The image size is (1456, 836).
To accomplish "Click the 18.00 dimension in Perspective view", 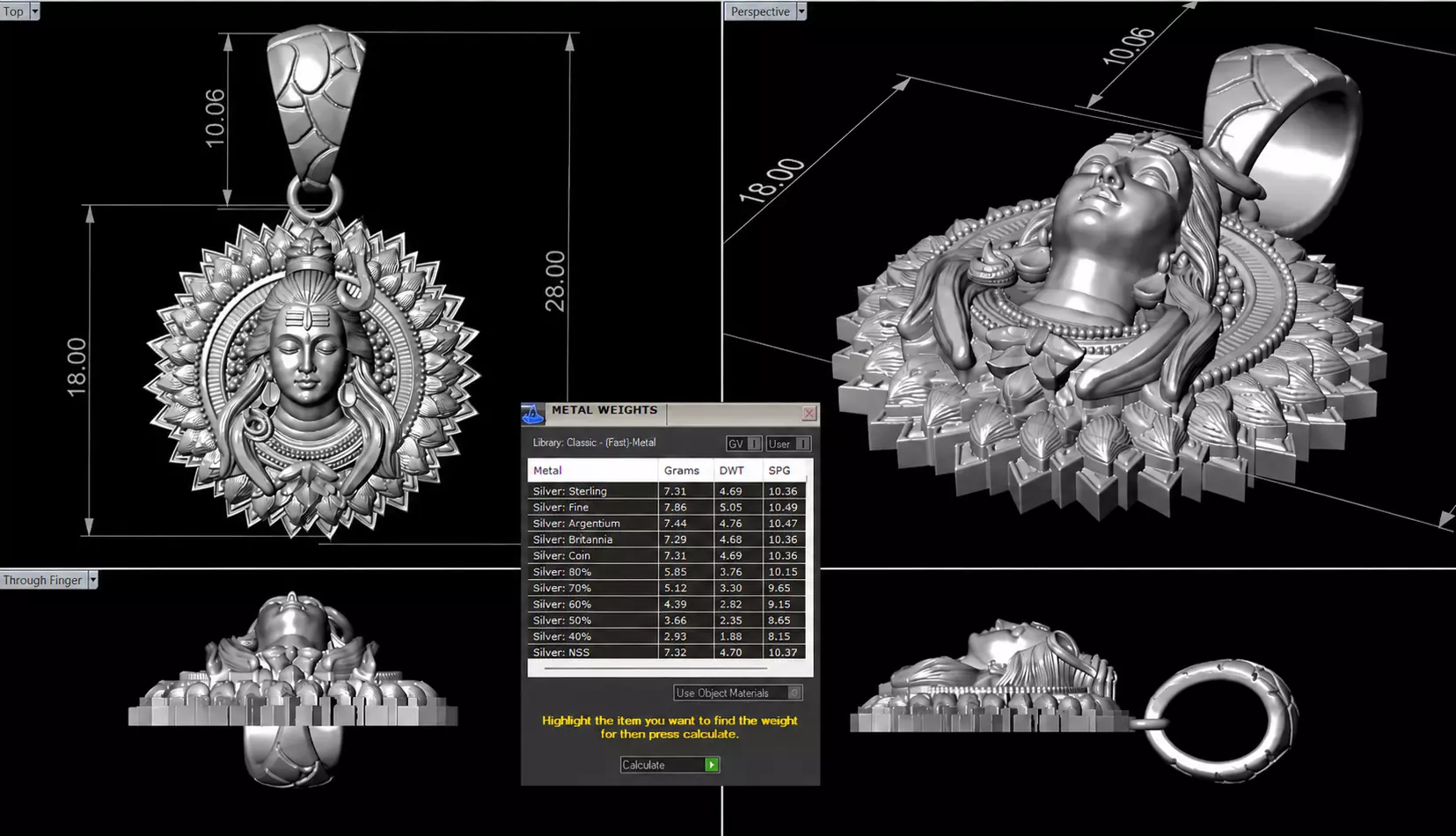I will (772, 180).
